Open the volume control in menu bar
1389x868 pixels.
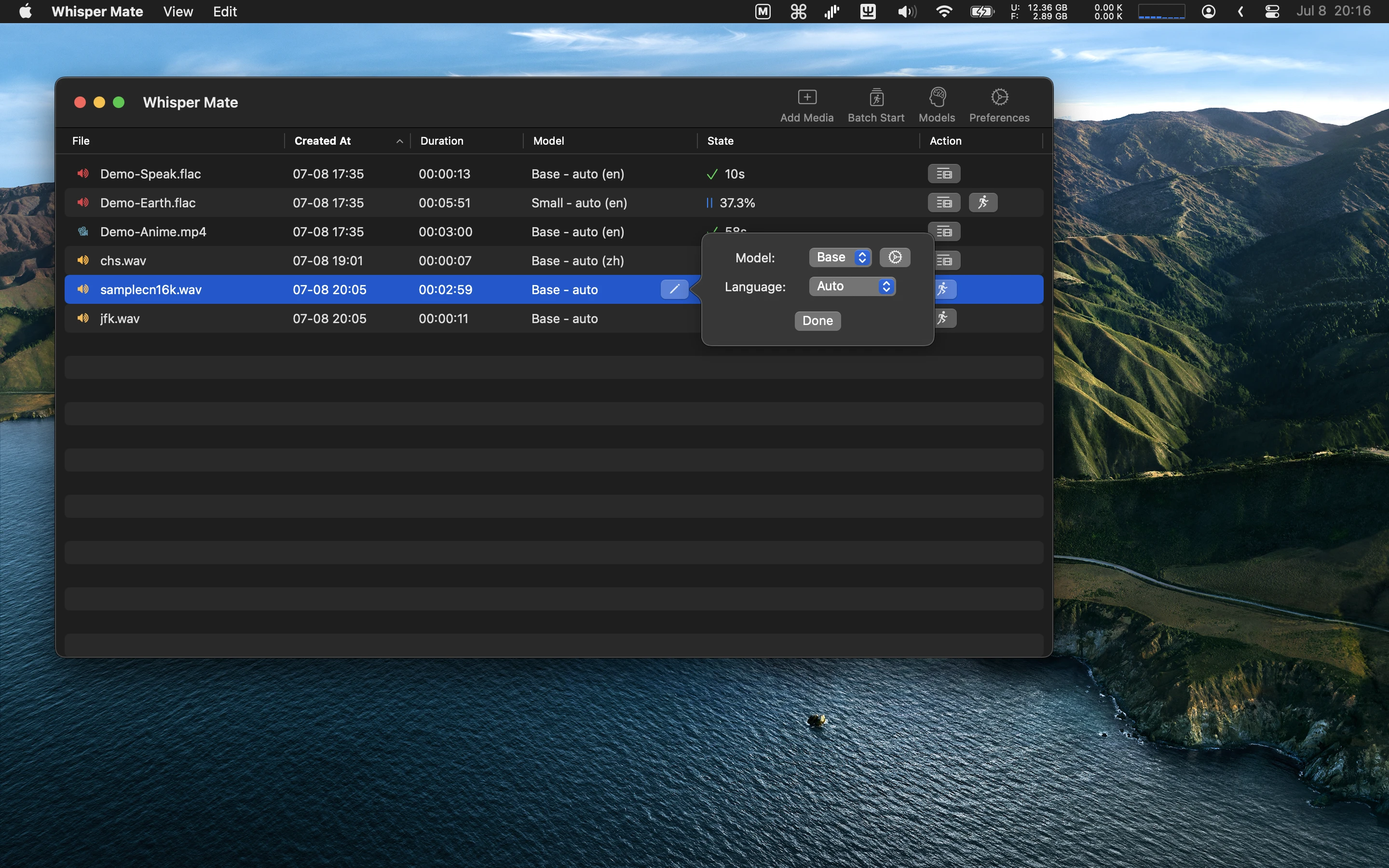(907, 12)
